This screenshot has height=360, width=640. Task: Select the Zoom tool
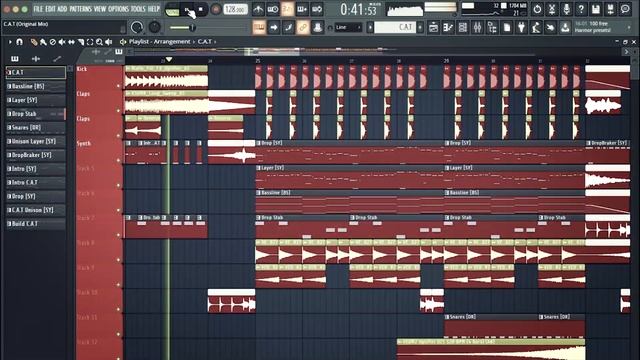coord(99,42)
